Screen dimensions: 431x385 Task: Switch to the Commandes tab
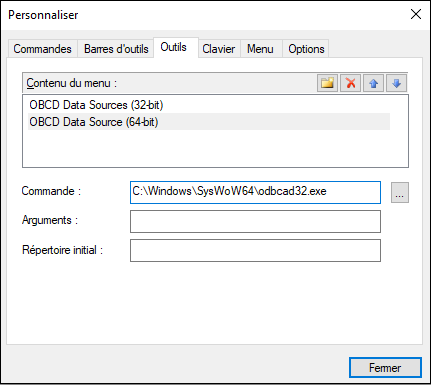tap(42, 49)
